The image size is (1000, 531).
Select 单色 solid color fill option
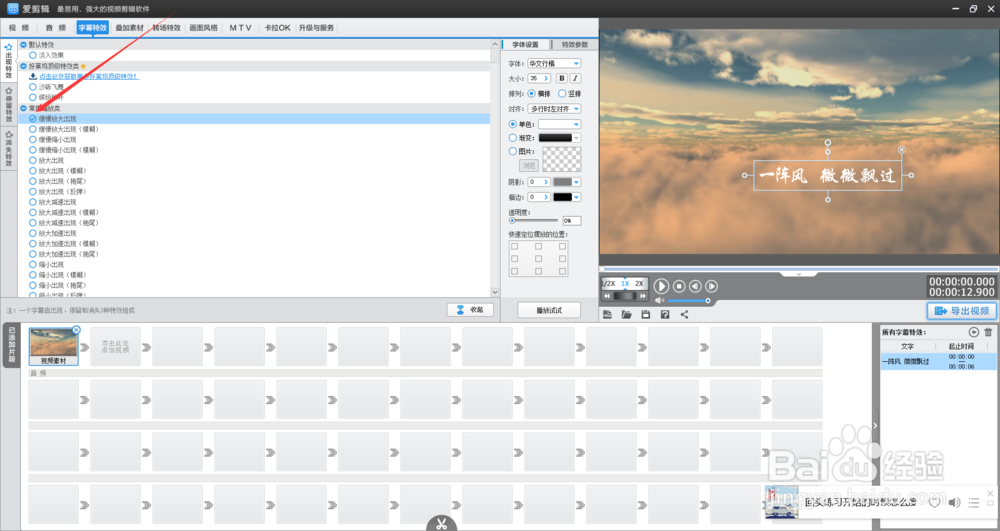click(x=513, y=124)
